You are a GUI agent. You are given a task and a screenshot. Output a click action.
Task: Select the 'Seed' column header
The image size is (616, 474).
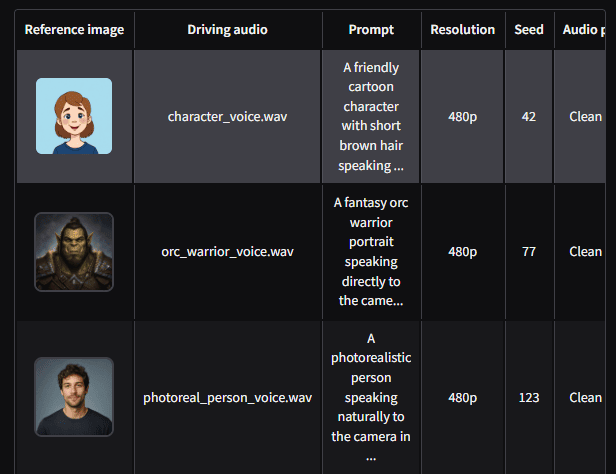pyautogui.click(x=529, y=30)
